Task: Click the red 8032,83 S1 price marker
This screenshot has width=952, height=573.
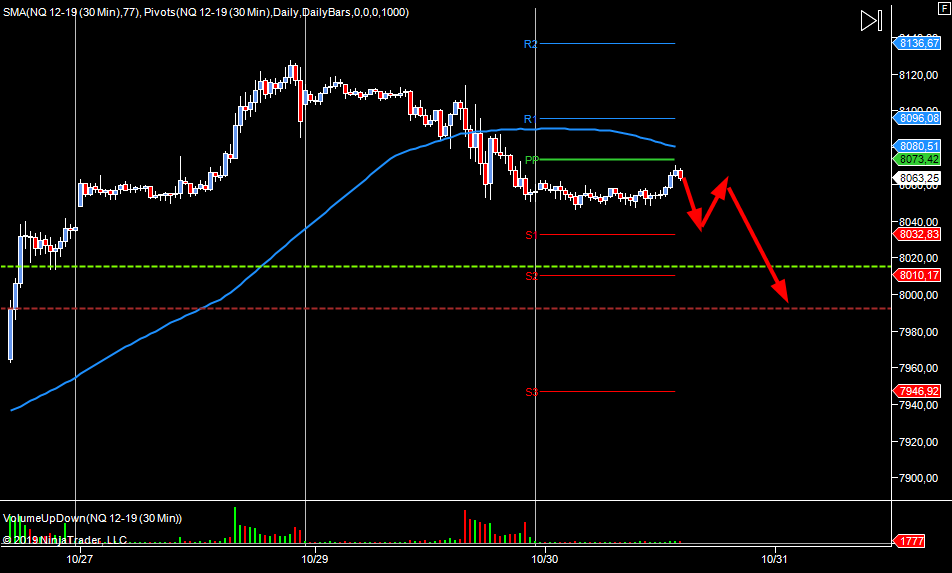Action: (x=918, y=234)
